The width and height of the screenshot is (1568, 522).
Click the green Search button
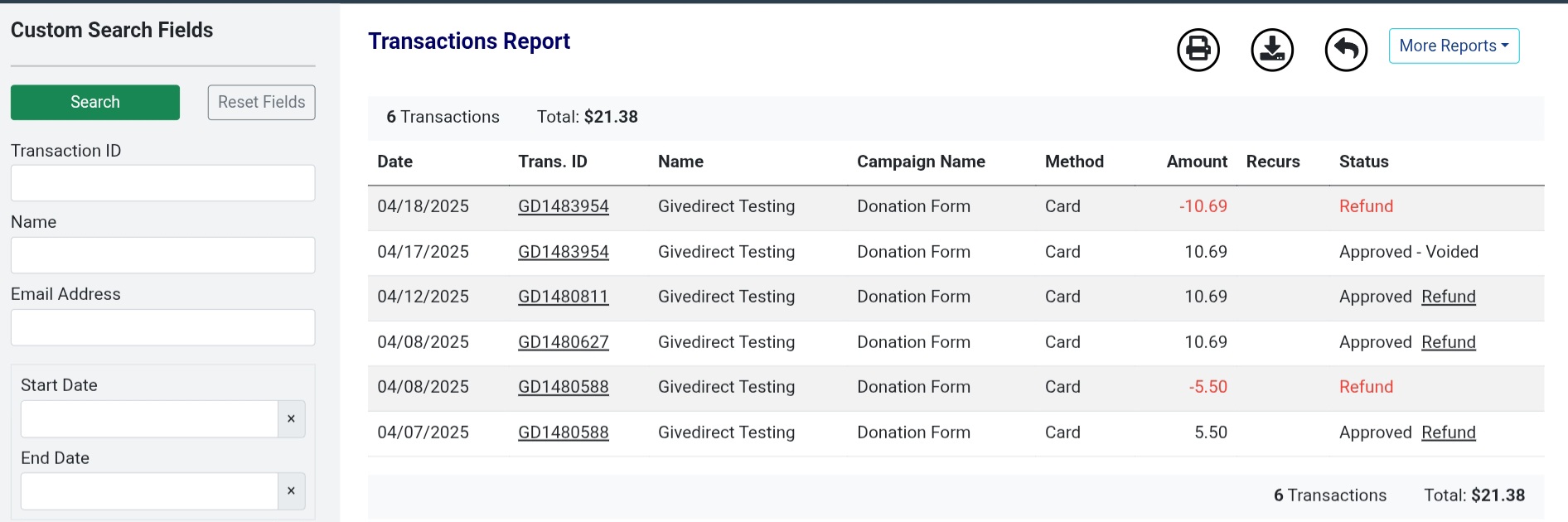pos(95,103)
